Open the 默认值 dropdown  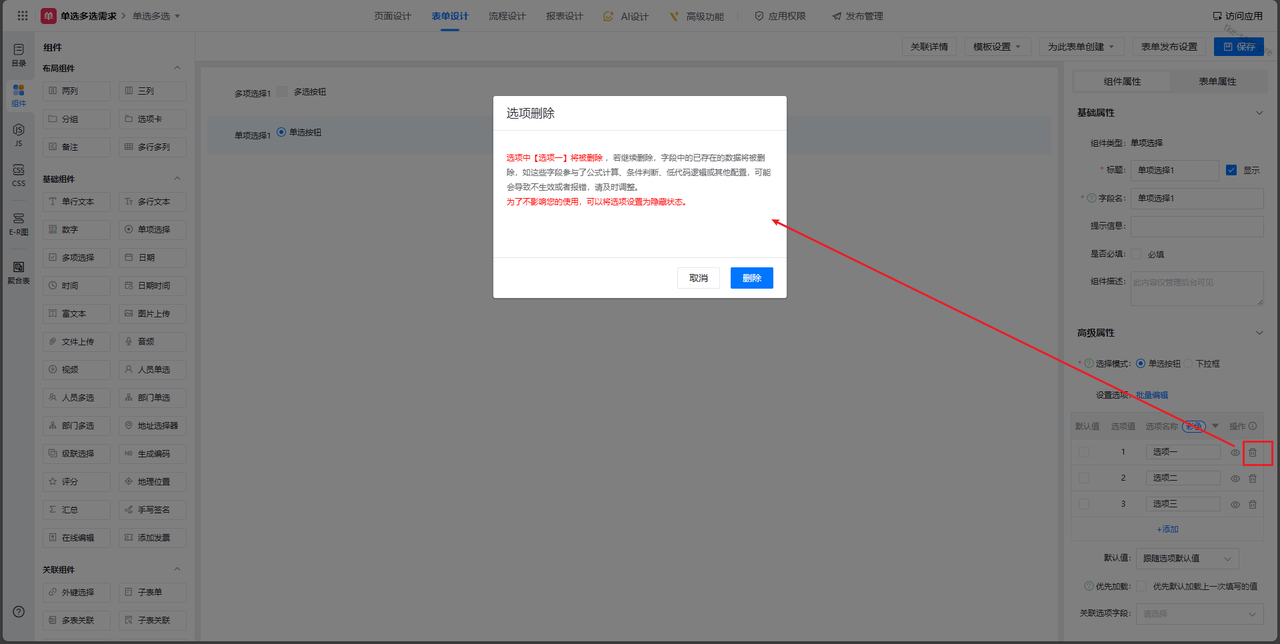pos(1188,558)
